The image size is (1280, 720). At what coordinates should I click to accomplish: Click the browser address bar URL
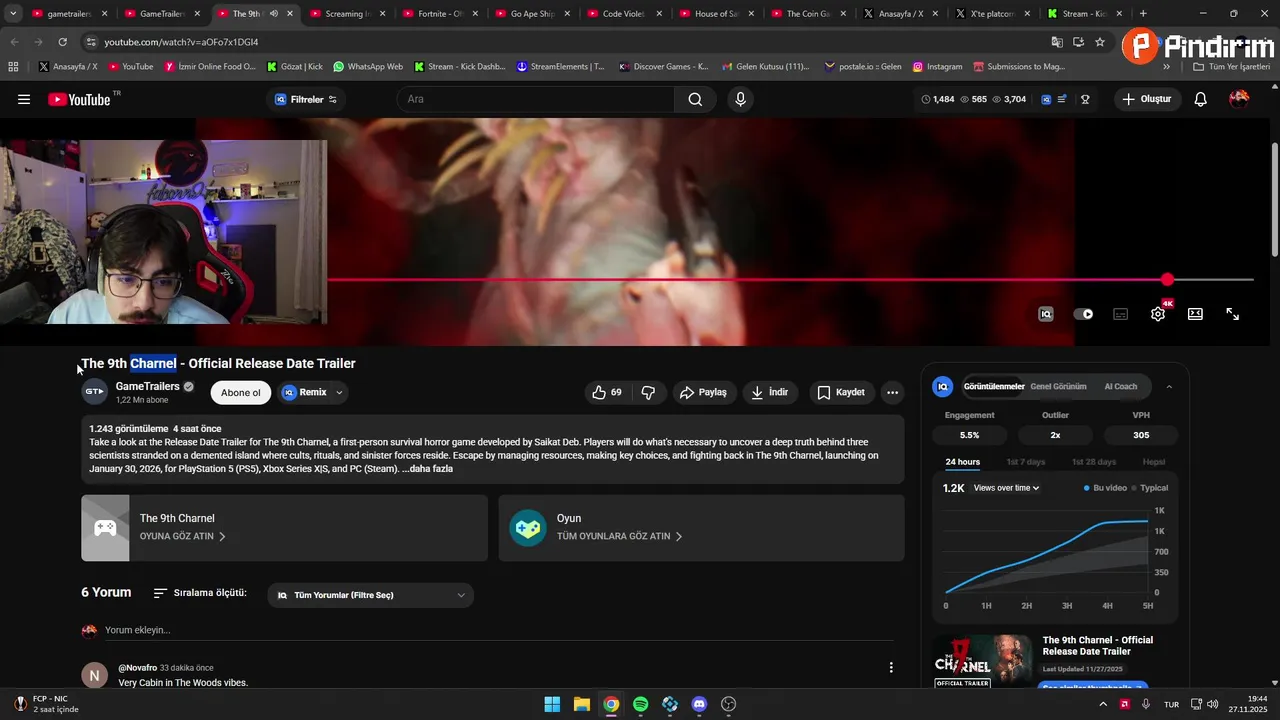(x=181, y=42)
